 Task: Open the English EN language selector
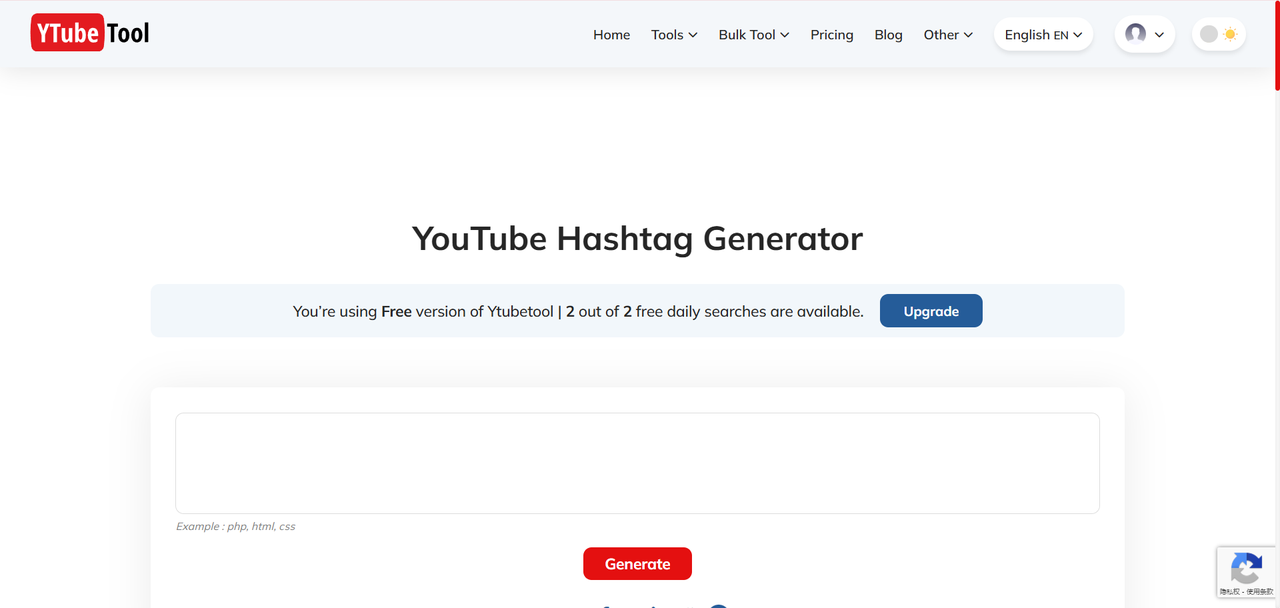pyautogui.click(x=1043, y=34)
